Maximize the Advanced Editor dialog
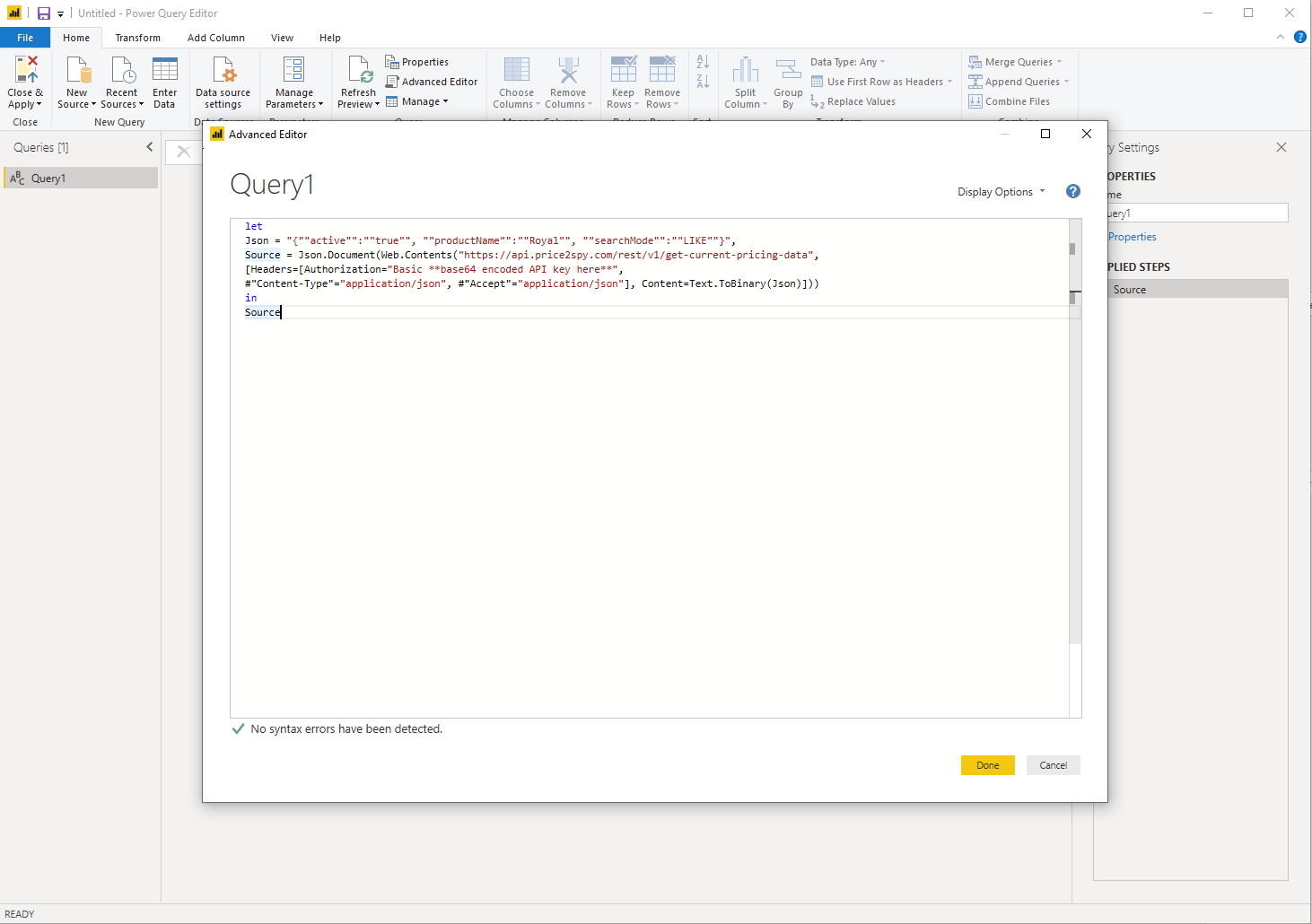 1045,134
